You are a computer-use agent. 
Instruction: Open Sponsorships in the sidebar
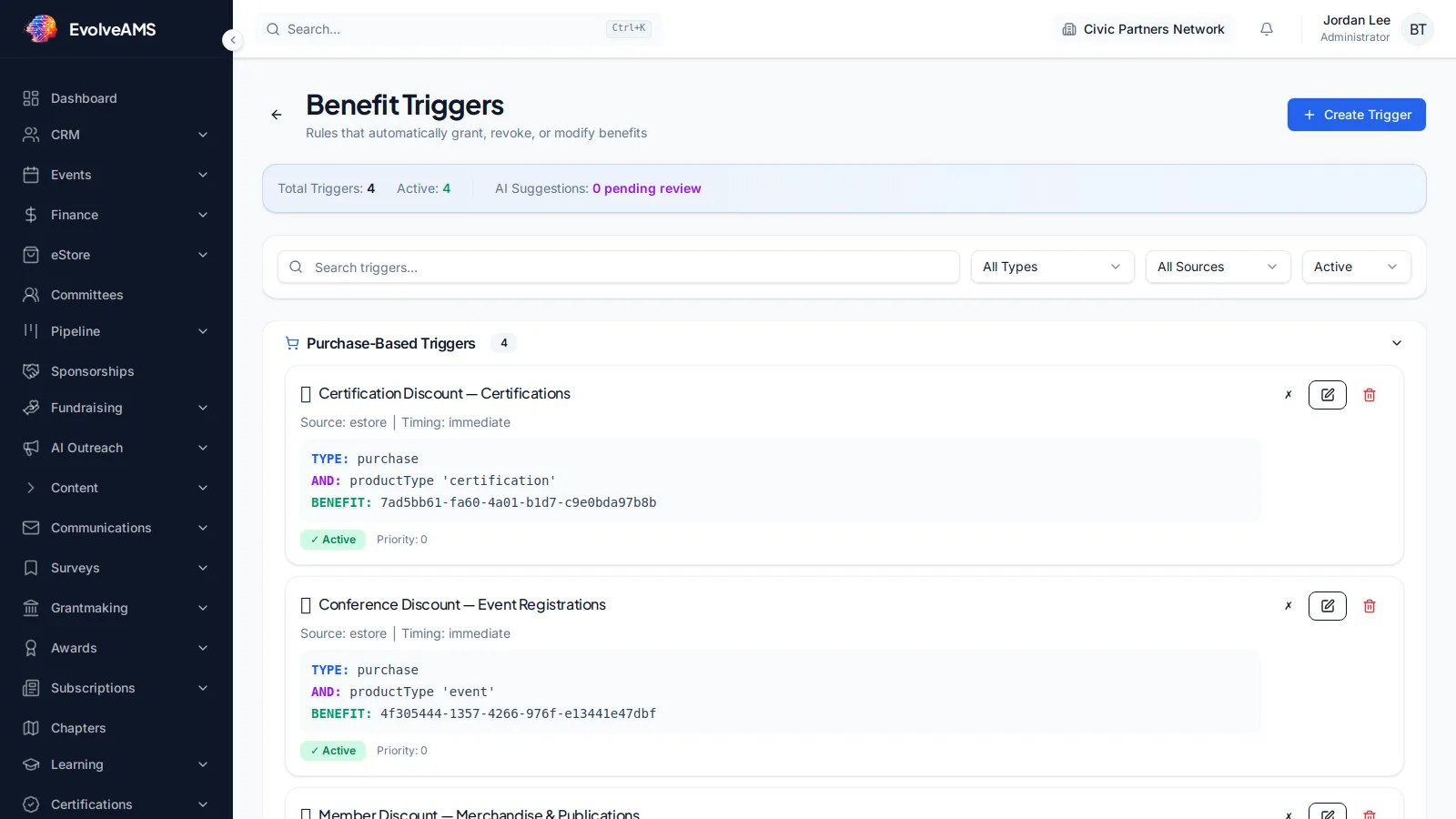pos(116,371)
